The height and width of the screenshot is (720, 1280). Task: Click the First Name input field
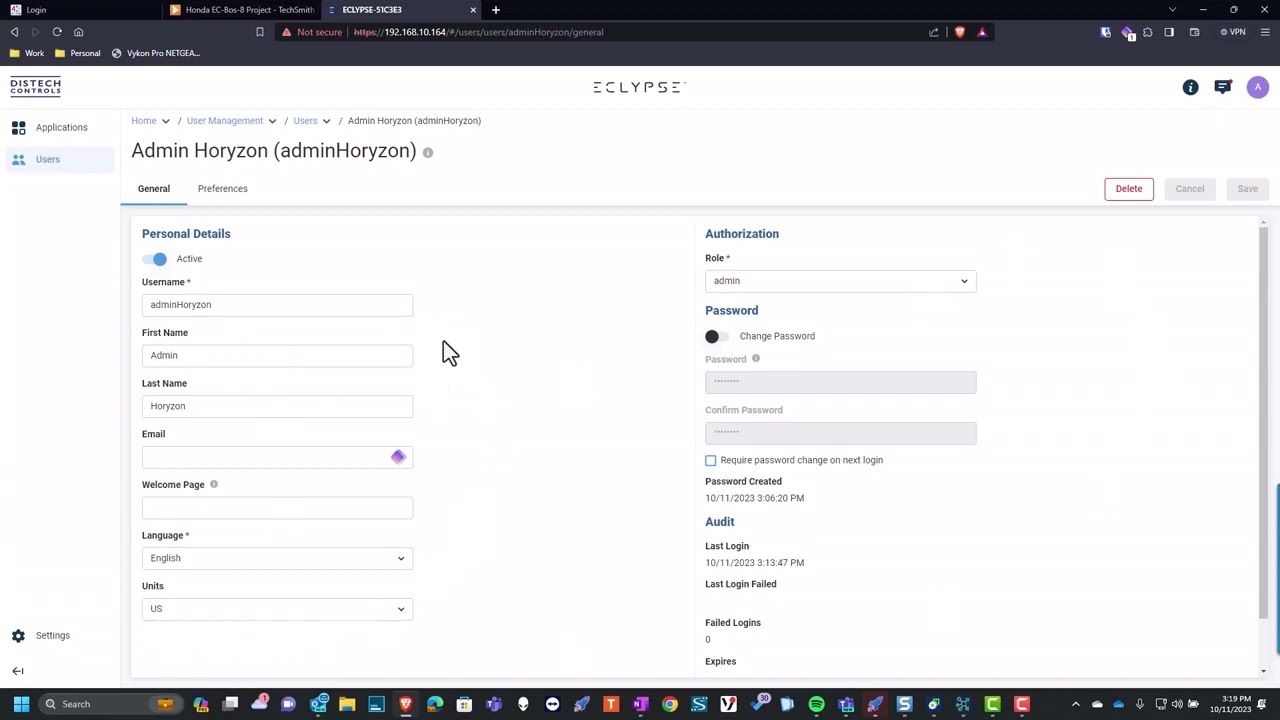pyautogui.click(x=277, y=356)
